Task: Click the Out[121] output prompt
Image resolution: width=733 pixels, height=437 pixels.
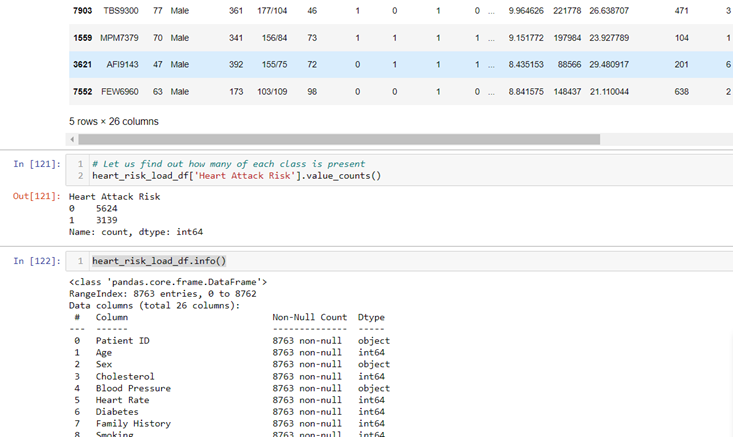Action: (x=37, y=196)
